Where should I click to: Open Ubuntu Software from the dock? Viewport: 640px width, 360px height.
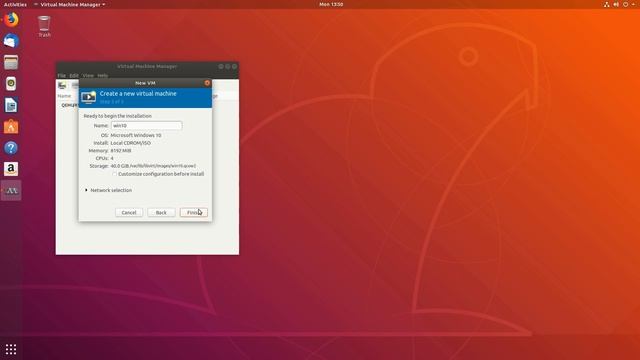[x=11, y=127]
